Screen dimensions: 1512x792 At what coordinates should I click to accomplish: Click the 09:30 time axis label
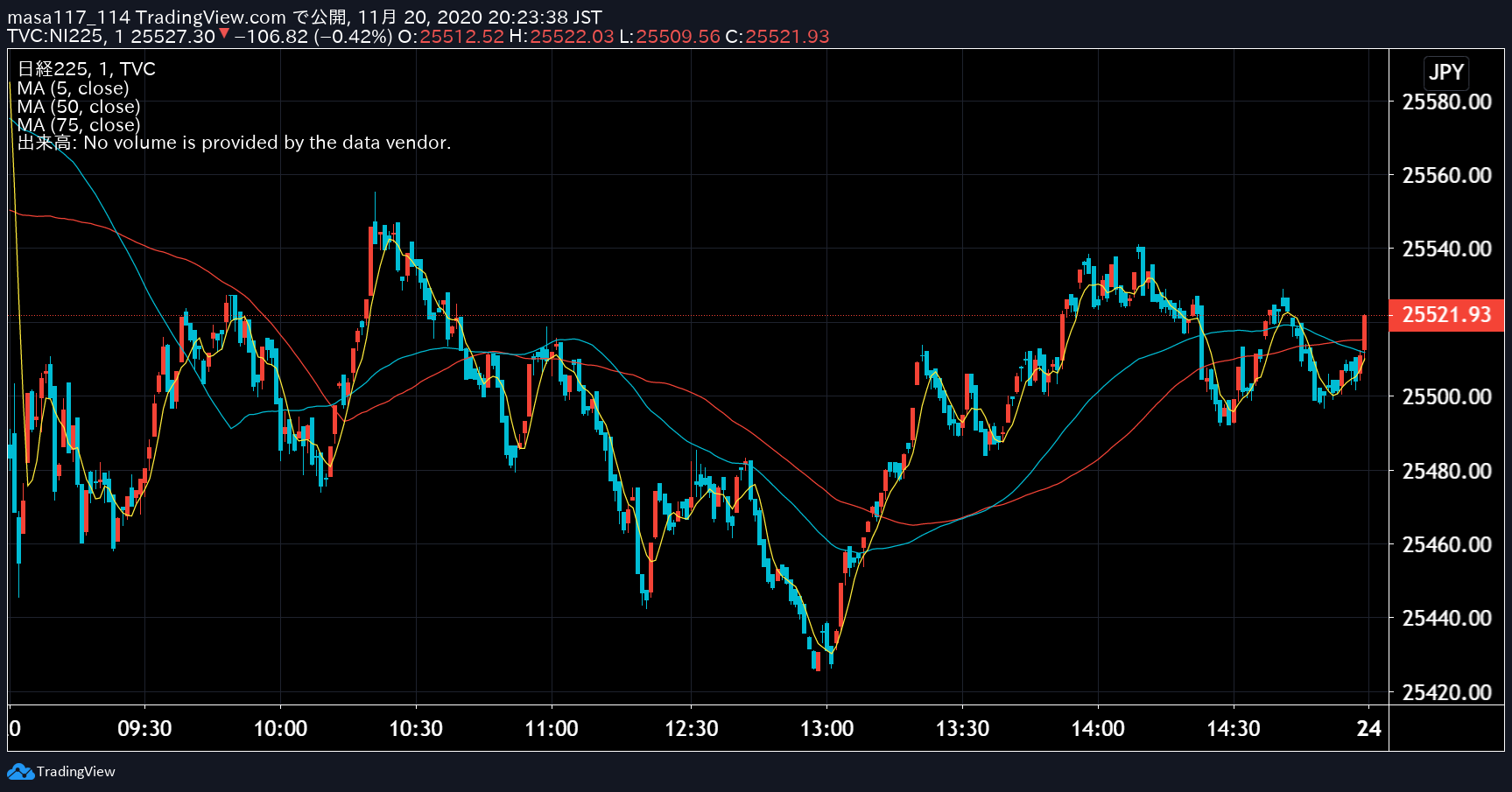pos(144,728)
